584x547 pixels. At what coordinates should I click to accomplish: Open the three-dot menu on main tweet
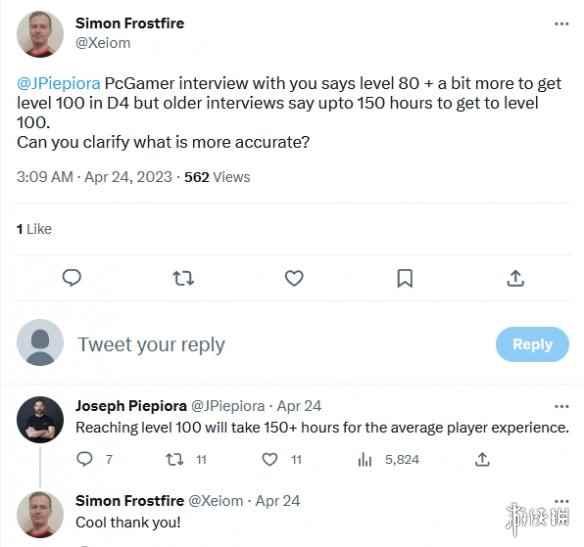[561, 24]
